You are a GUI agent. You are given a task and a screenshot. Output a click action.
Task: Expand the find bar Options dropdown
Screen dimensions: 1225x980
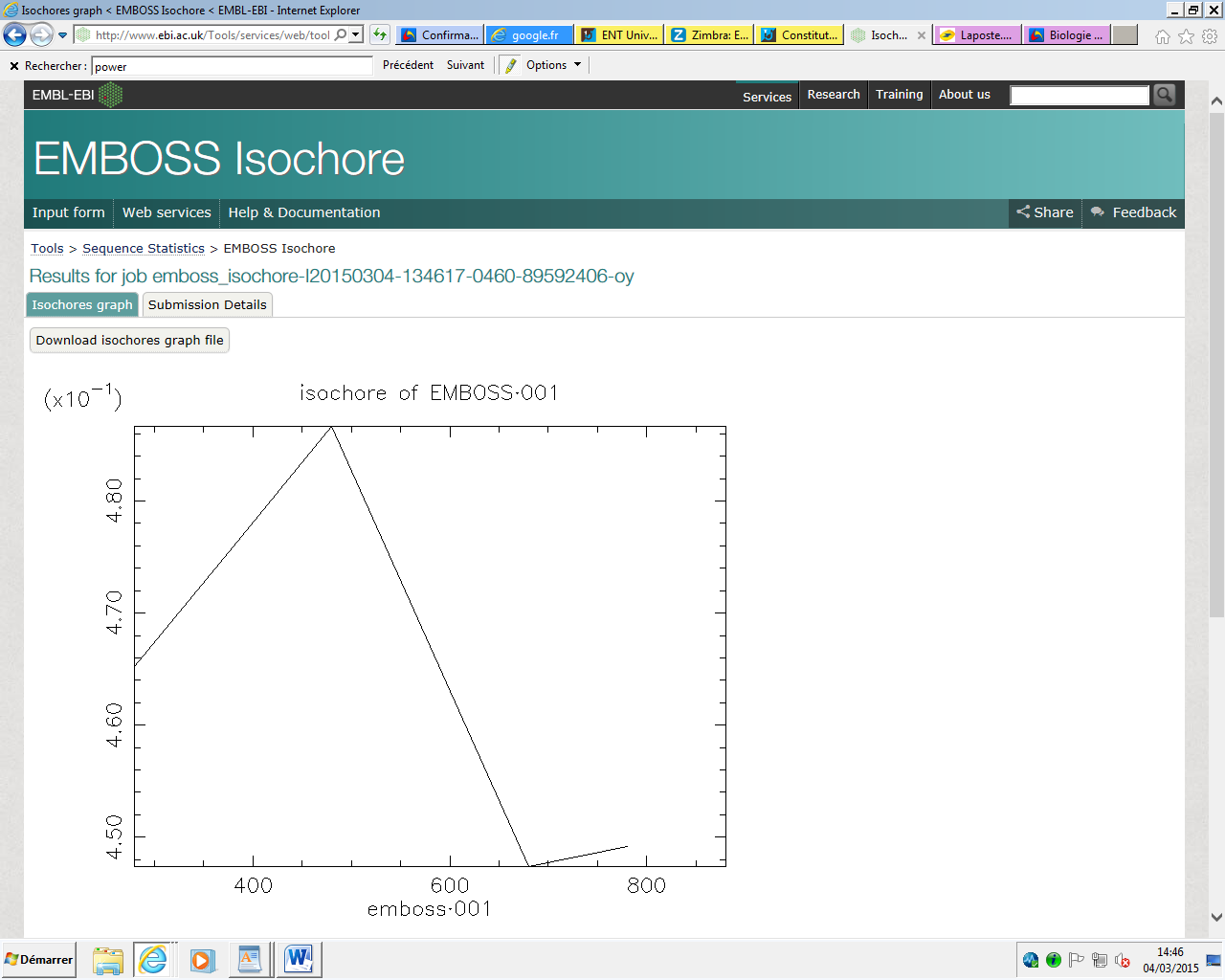553,65
